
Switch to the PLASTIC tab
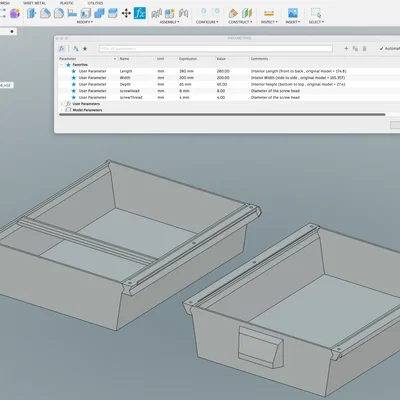(67, 3)
